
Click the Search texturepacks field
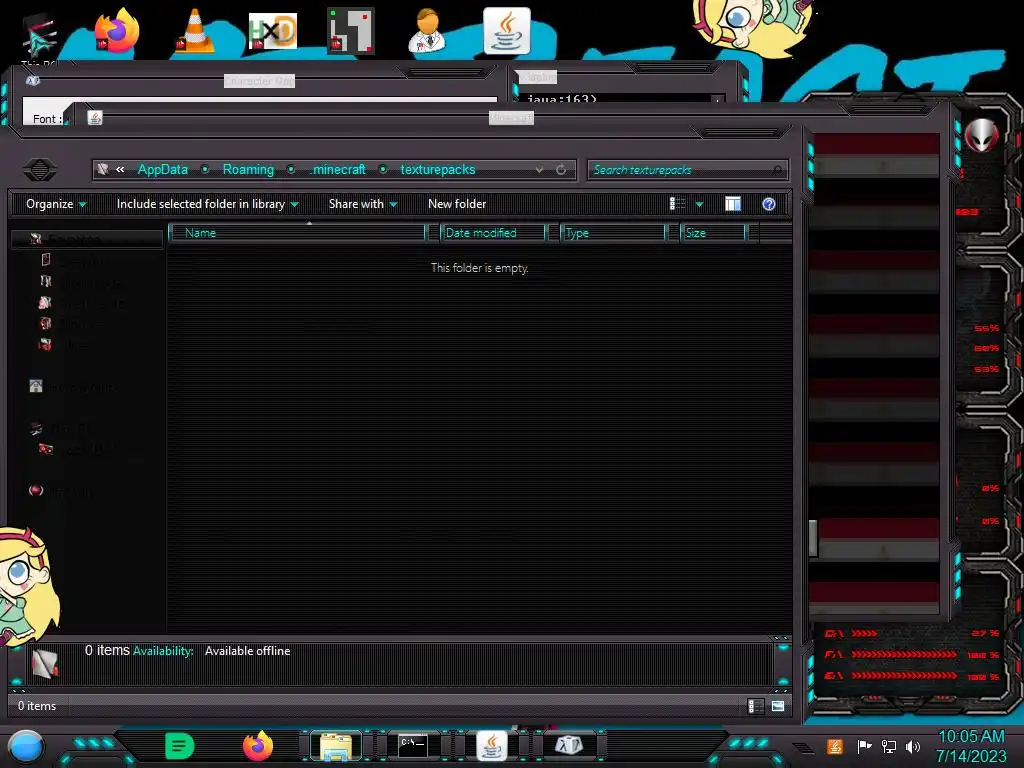coord(688,170)
